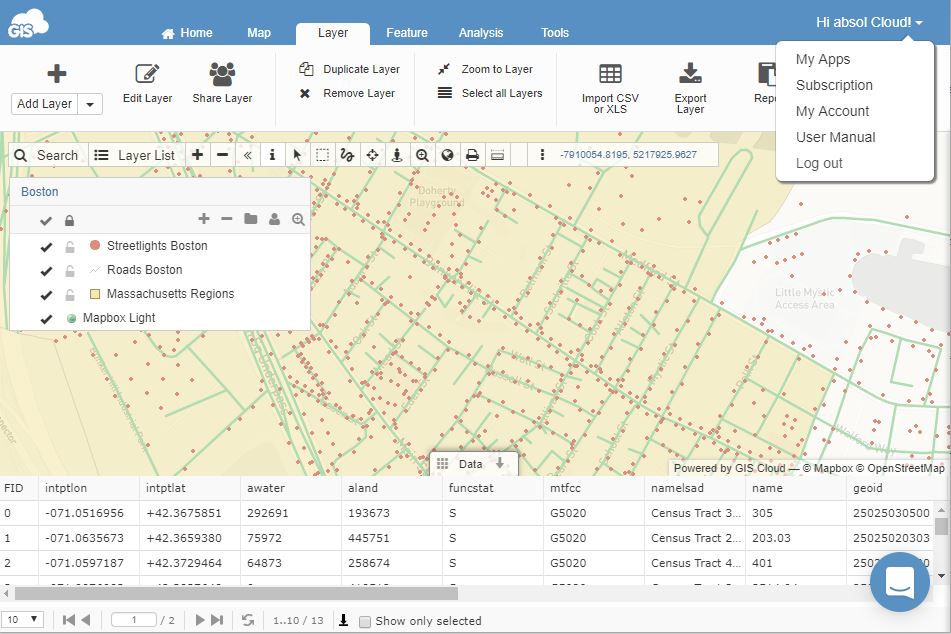Select the arrow pointer tool
This screenshot has height=634, width=951.
297,155
